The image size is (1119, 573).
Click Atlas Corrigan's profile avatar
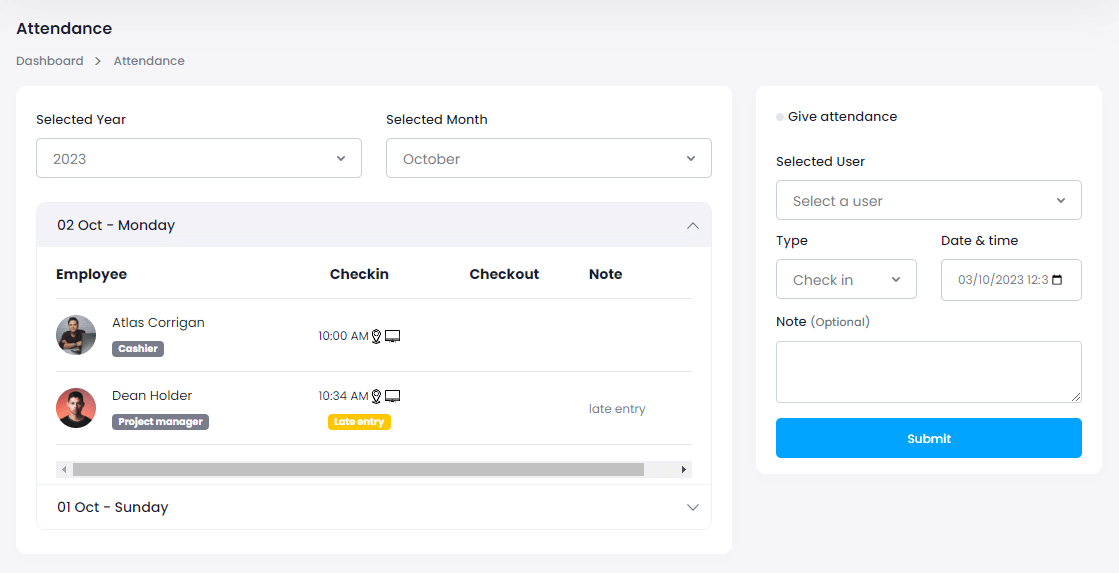coord(76,335)
